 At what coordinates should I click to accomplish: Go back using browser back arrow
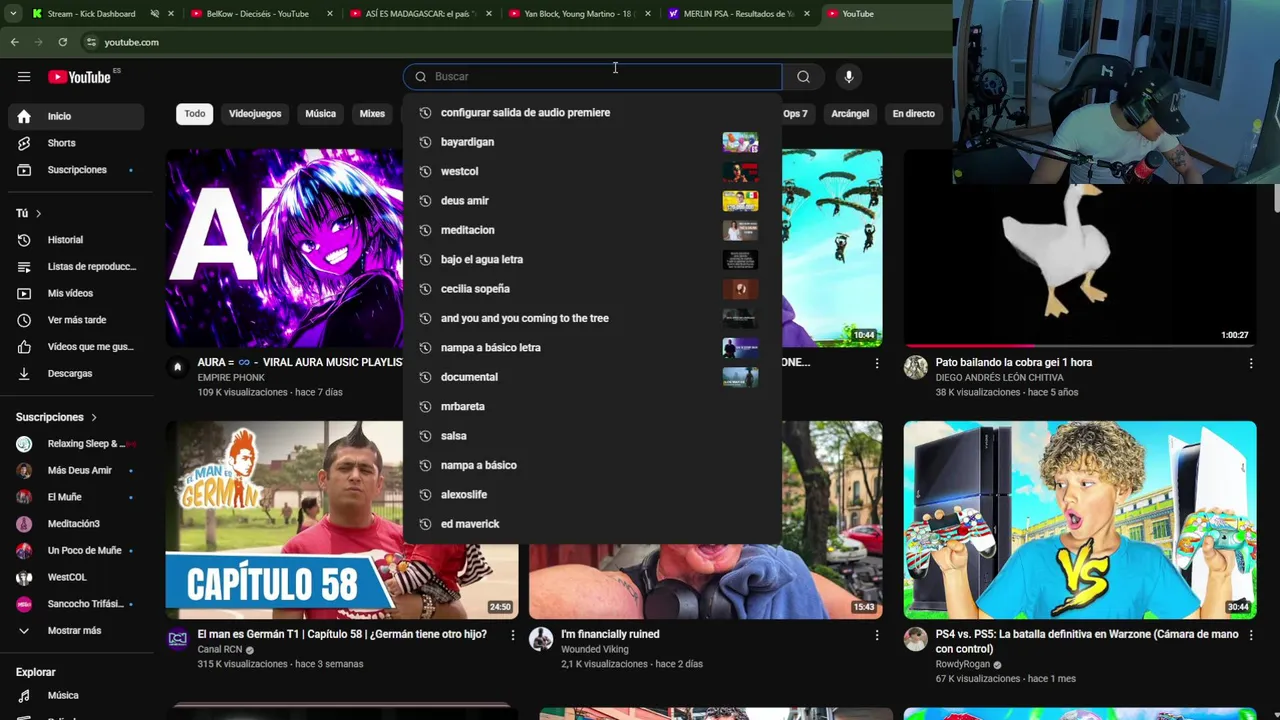coord(14,42)
